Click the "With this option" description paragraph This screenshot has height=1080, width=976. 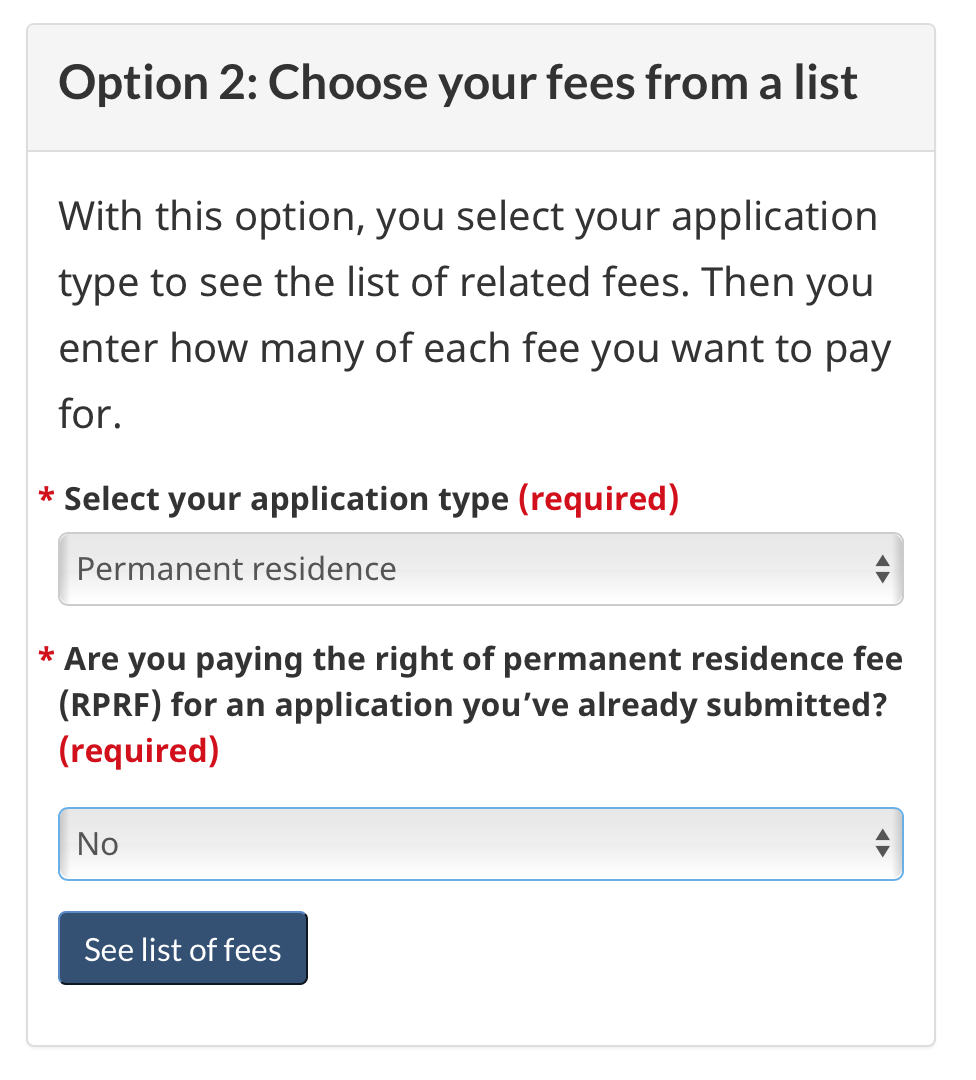coord(467,217)
